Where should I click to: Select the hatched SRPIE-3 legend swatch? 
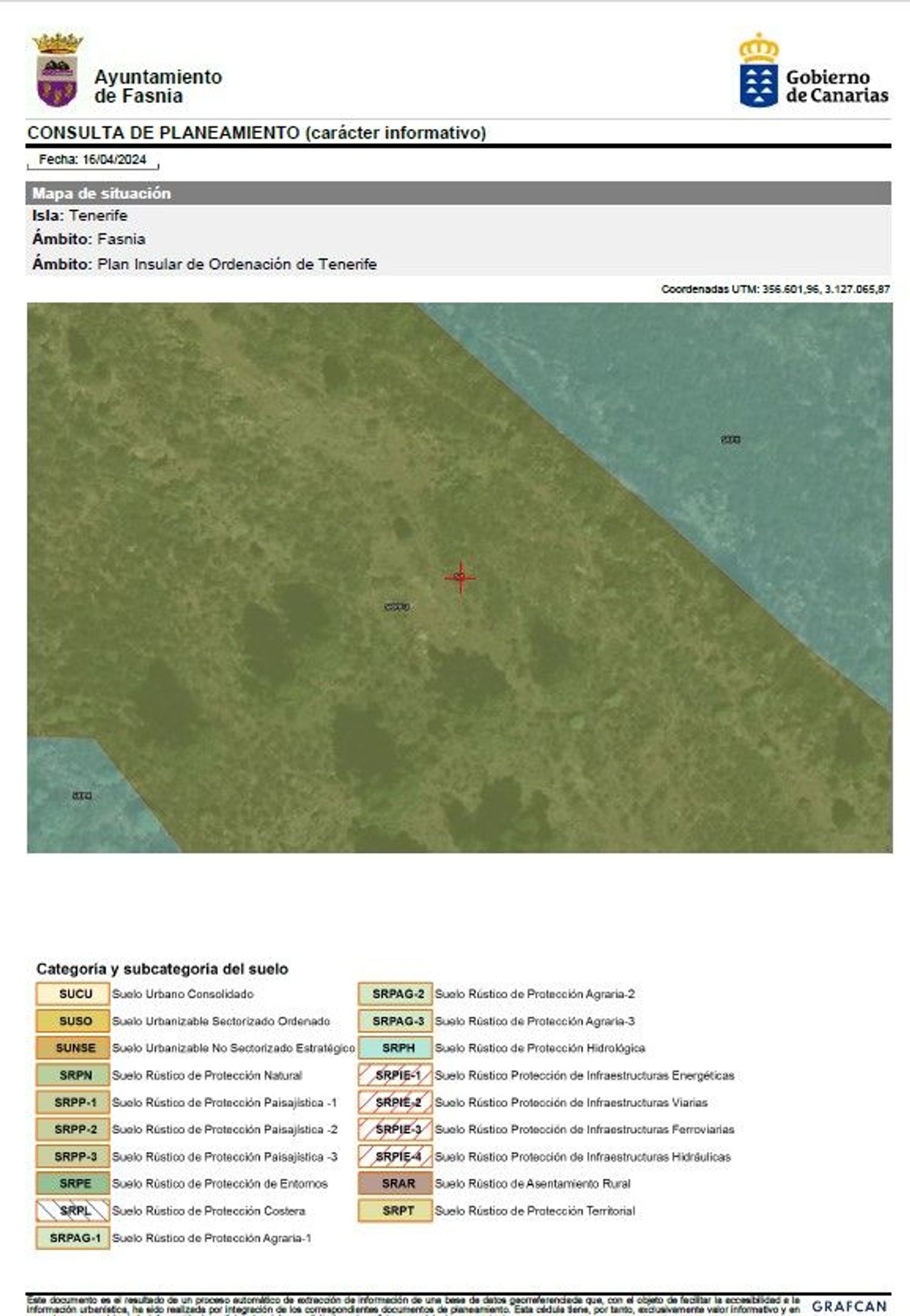(x=396, y=1129)
